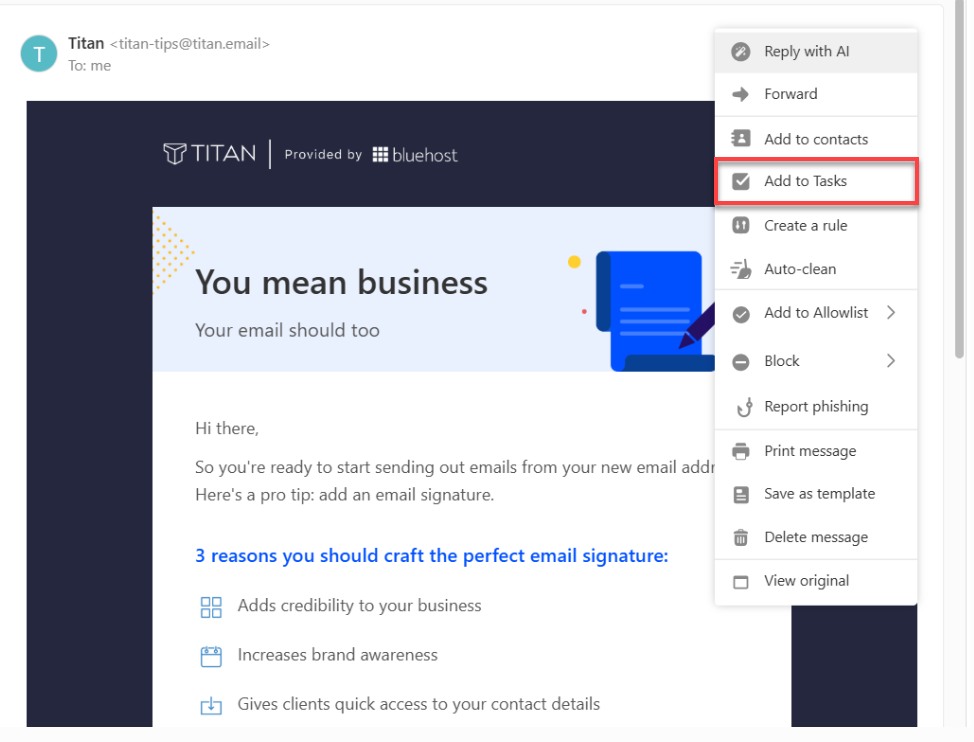The image size is (974, 742).
Task: Click the 'Provided by' text in header
Action: tap(323, 155)
